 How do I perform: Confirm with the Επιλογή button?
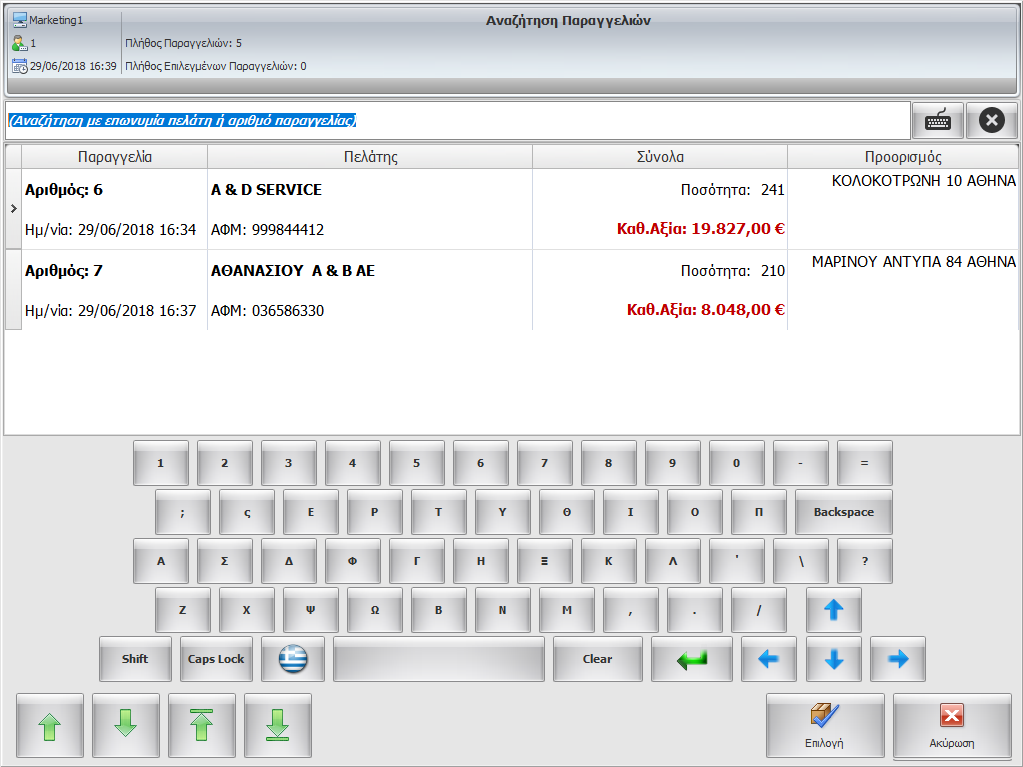(825, 725)
